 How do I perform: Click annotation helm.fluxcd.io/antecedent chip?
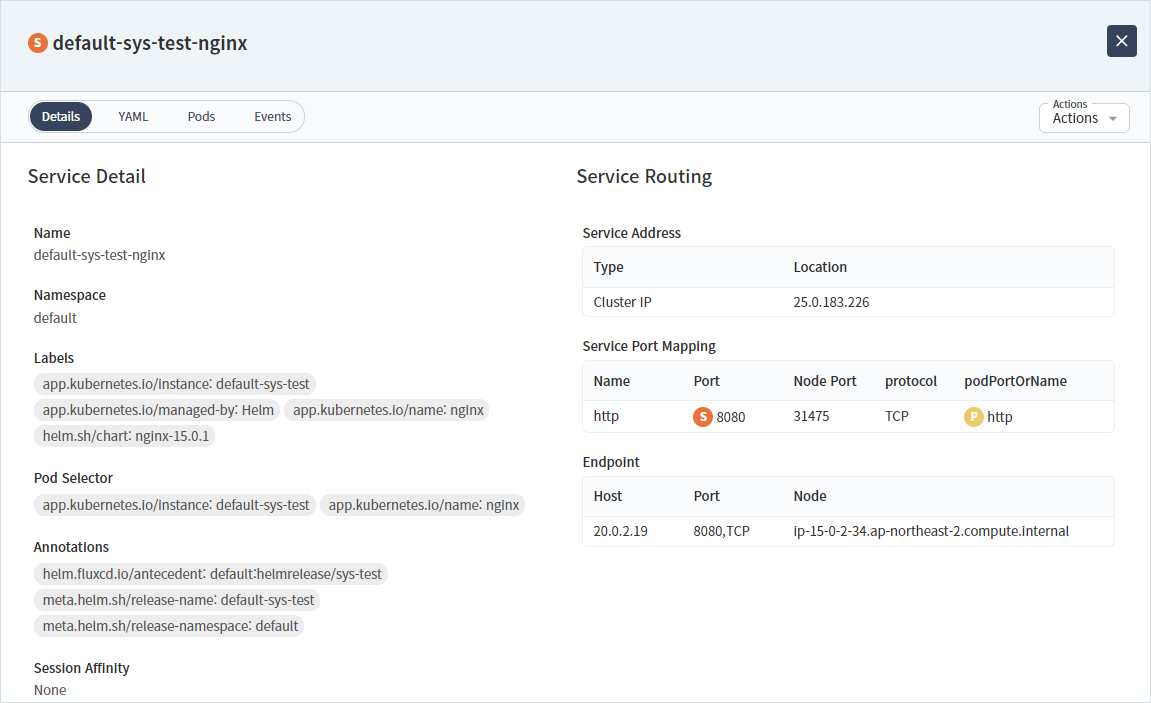[x=211, y=574]
